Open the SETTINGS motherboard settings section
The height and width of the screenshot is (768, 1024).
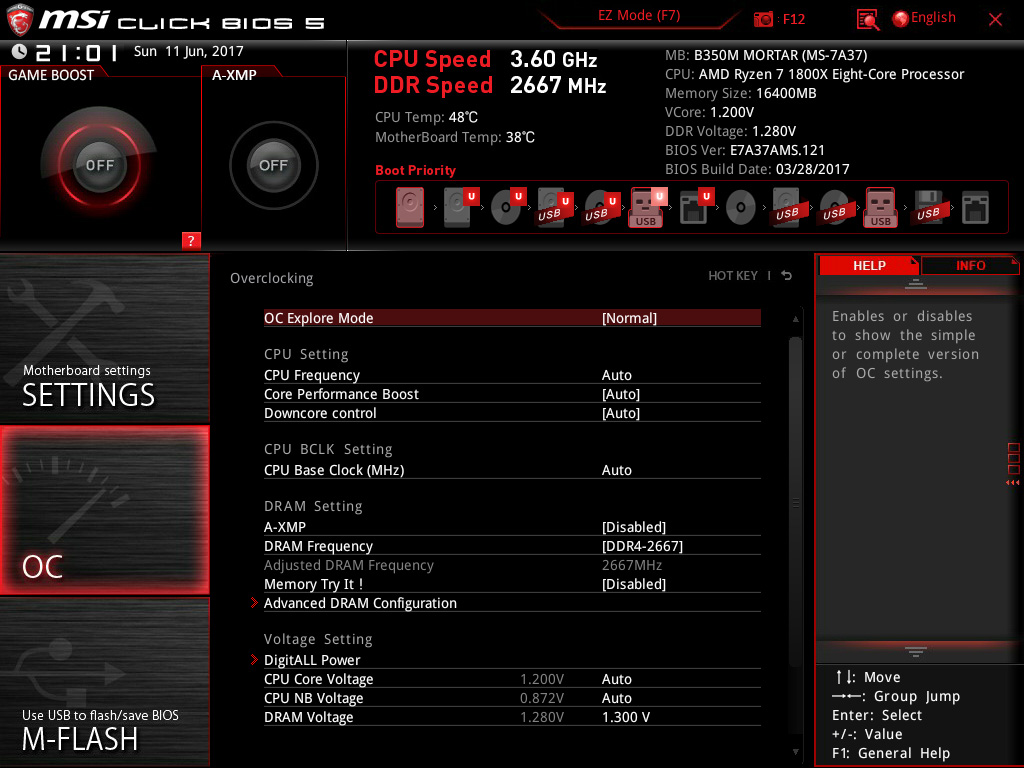104,338
